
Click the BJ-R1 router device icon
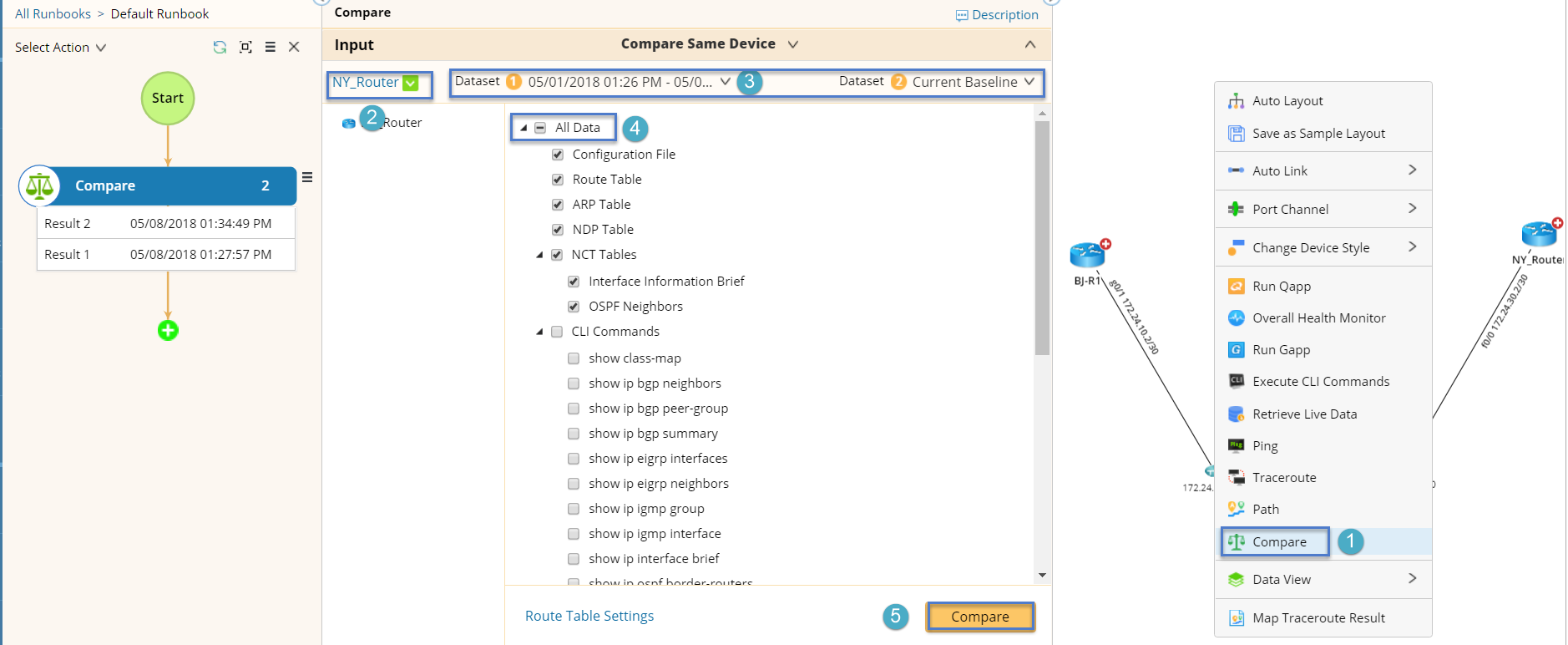point(1087,255)
